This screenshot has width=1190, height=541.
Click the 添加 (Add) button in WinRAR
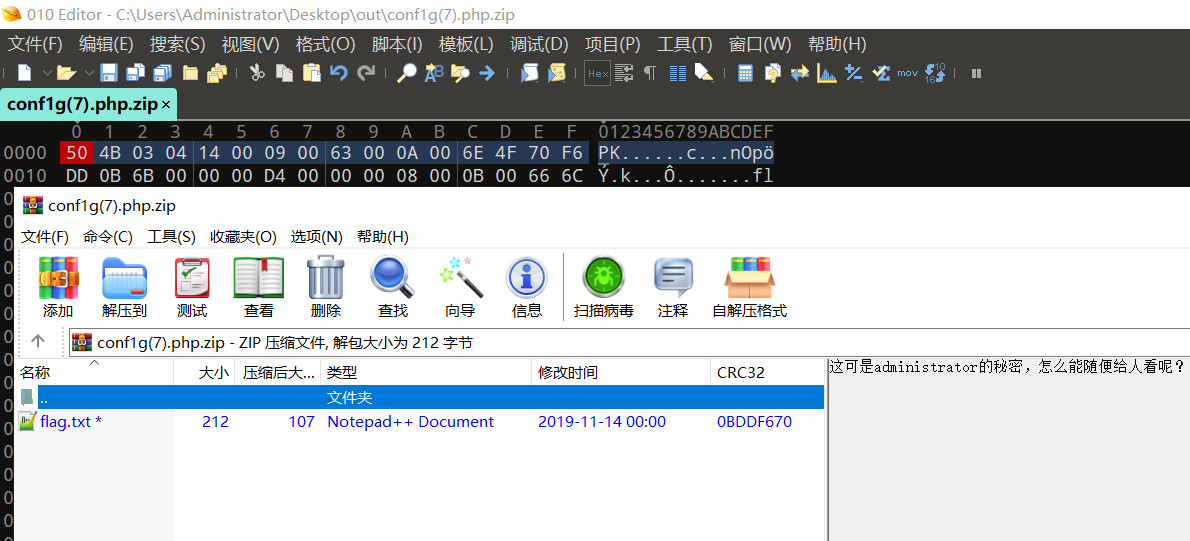(58, 287)
